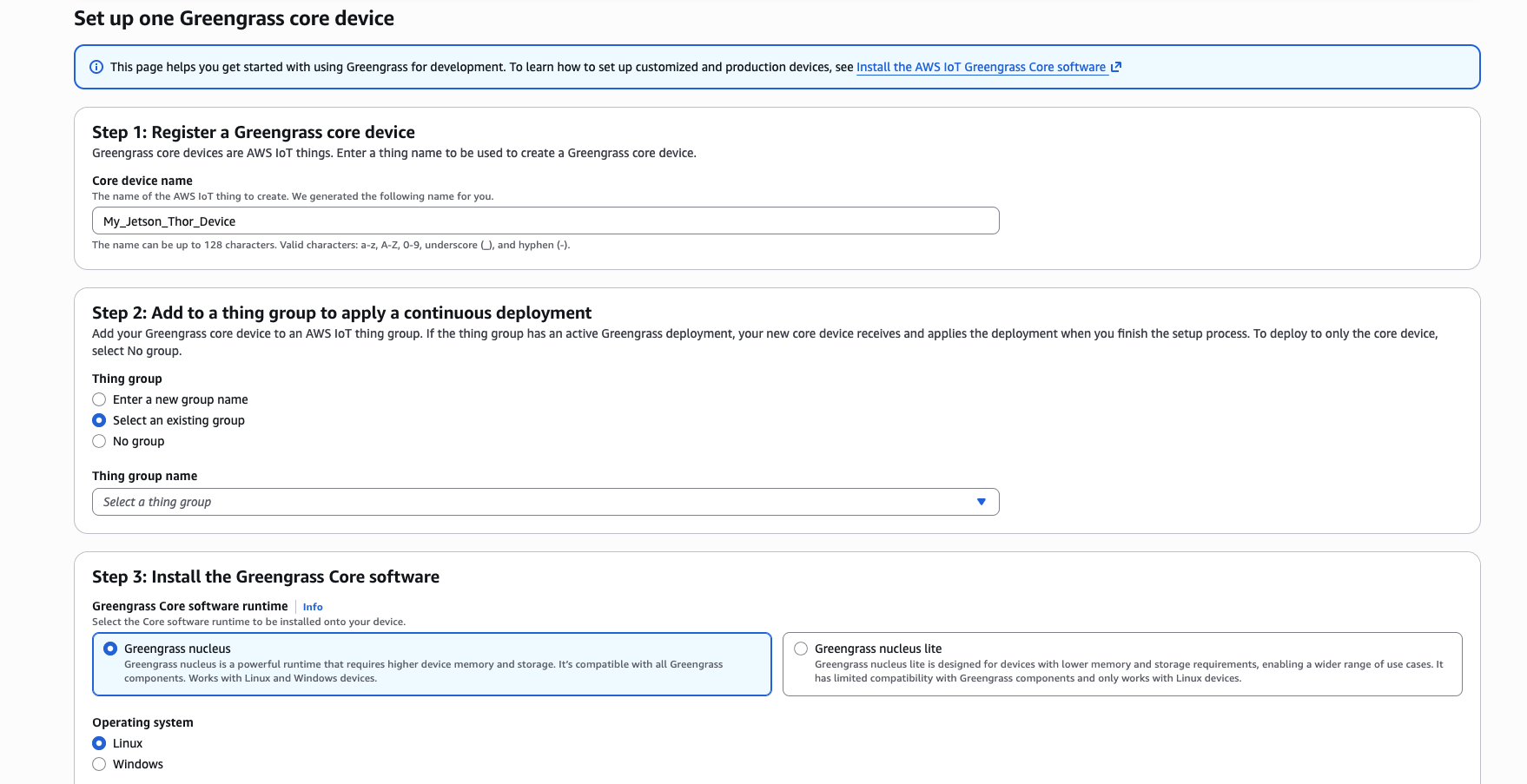Open Info link beside Greengrass Core software runtime
Image resolution: width=1527 pixels, height=784 pixels.
pyautogui.click(x=313, y=607)
